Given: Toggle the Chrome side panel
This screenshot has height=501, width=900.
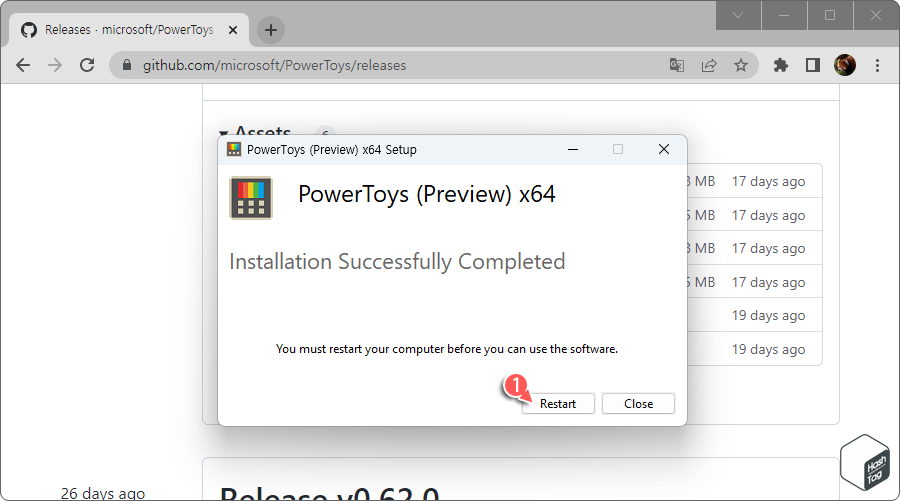Looking at the screenshot, I should (x=813, y=65).
